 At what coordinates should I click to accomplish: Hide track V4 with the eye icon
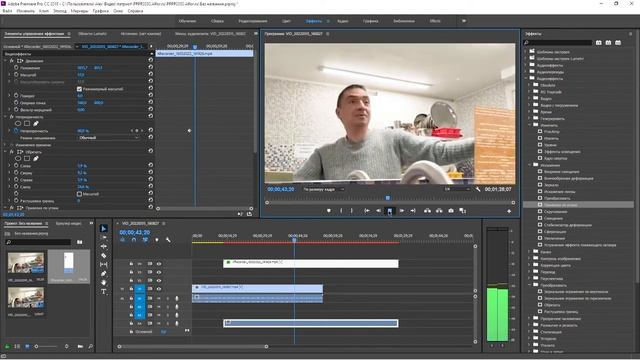tap(159, 264)
